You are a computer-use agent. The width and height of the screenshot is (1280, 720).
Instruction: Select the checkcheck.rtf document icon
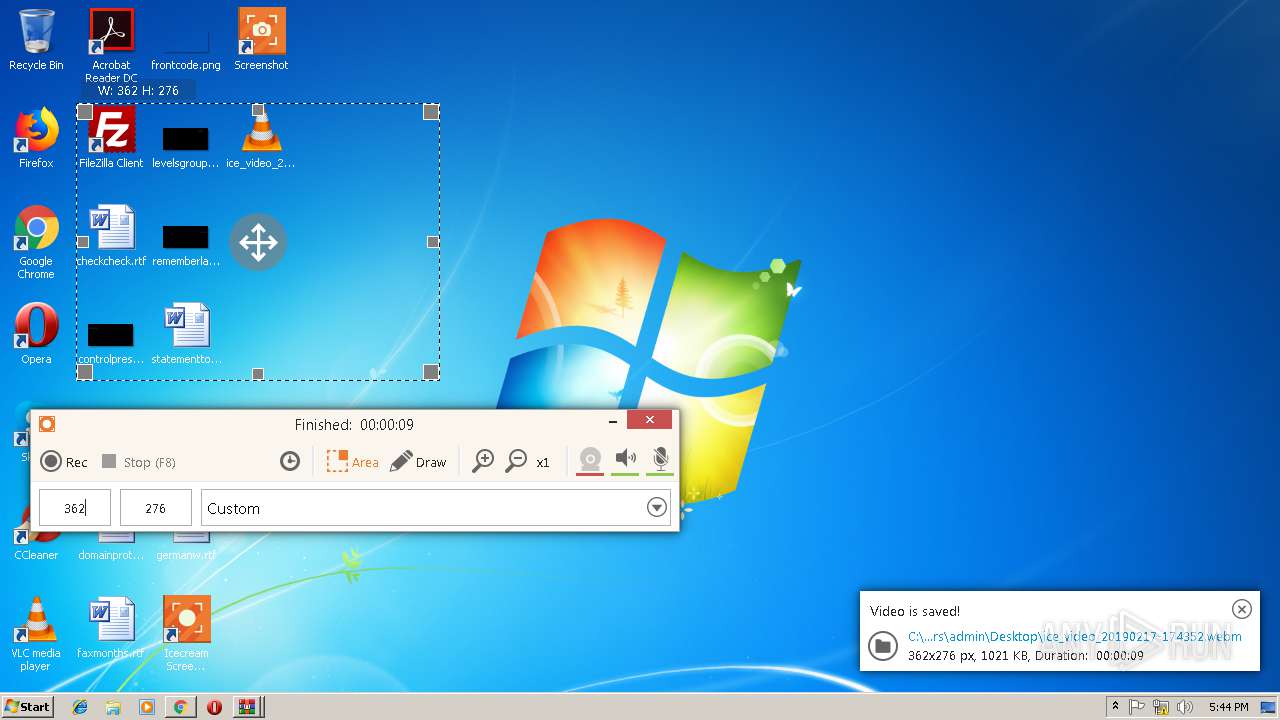click(x=111, y=236)
